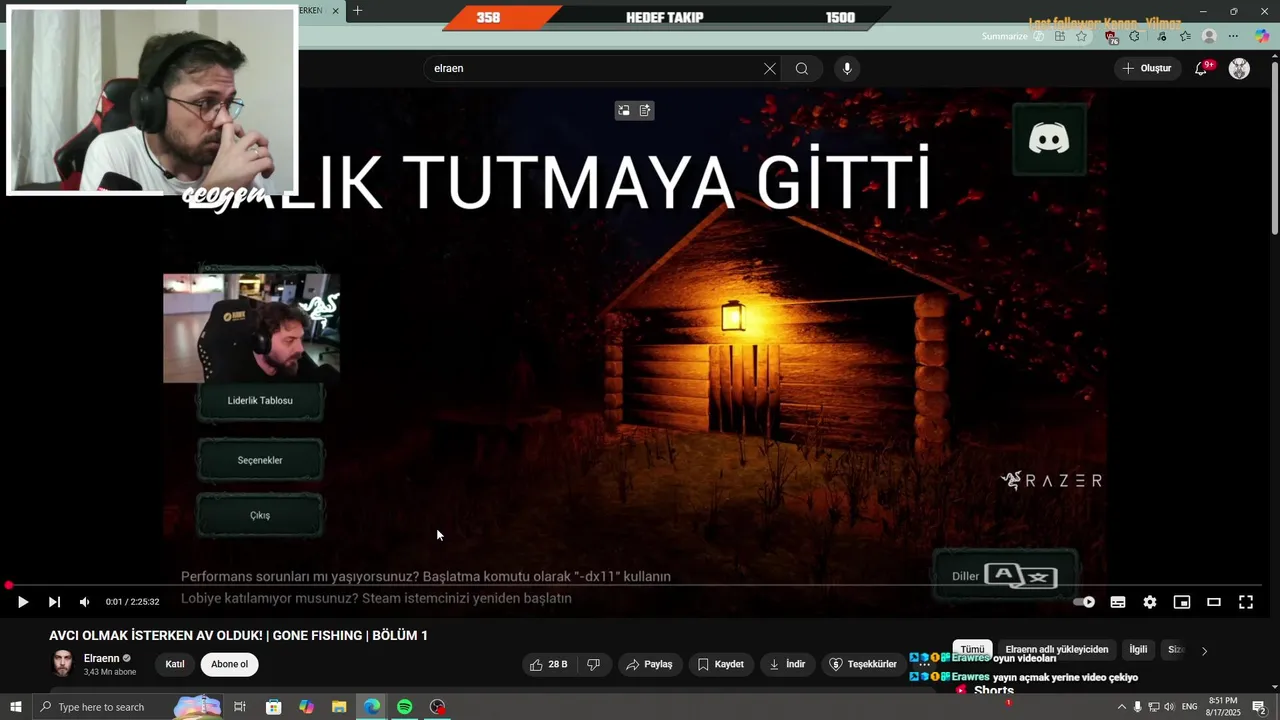The image size is (1280, 720).
Task: Open the Windows Start menu
Action: (x=15, y=707)
